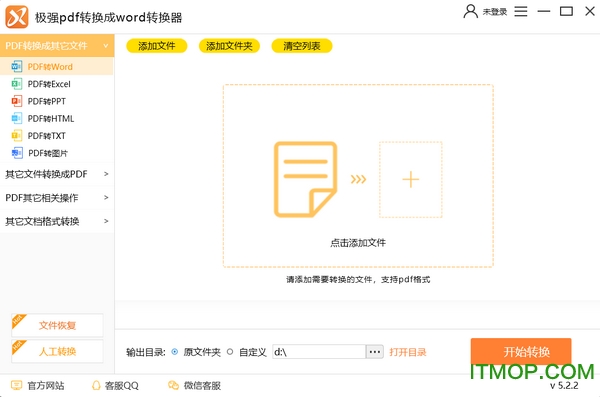Click the 未登录 login text
The image size is (600, 397).
pos(494,12)
